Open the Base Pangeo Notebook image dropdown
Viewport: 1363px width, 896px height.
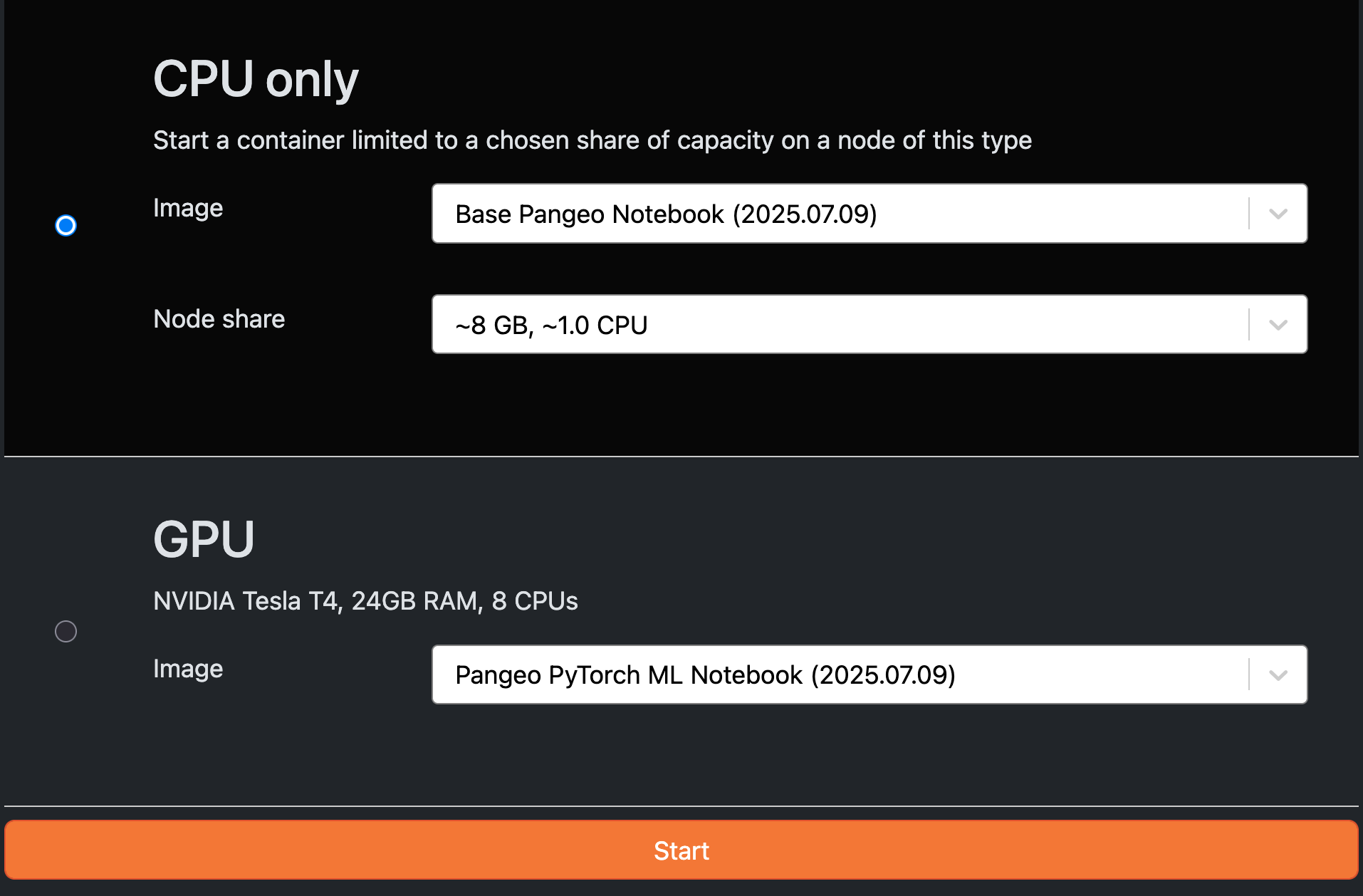(840, 214)
